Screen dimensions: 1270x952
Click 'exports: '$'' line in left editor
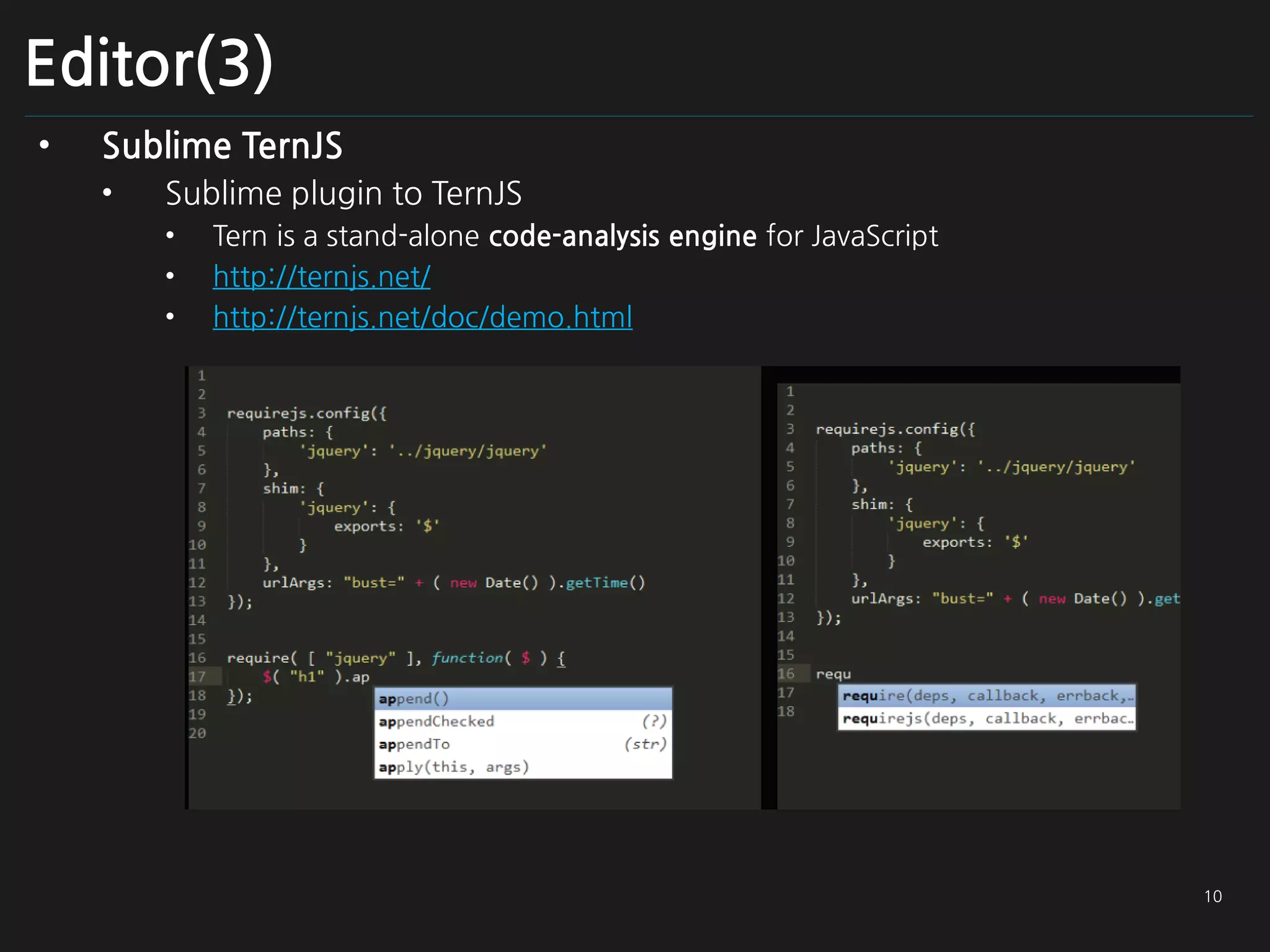tap(387, 526)
